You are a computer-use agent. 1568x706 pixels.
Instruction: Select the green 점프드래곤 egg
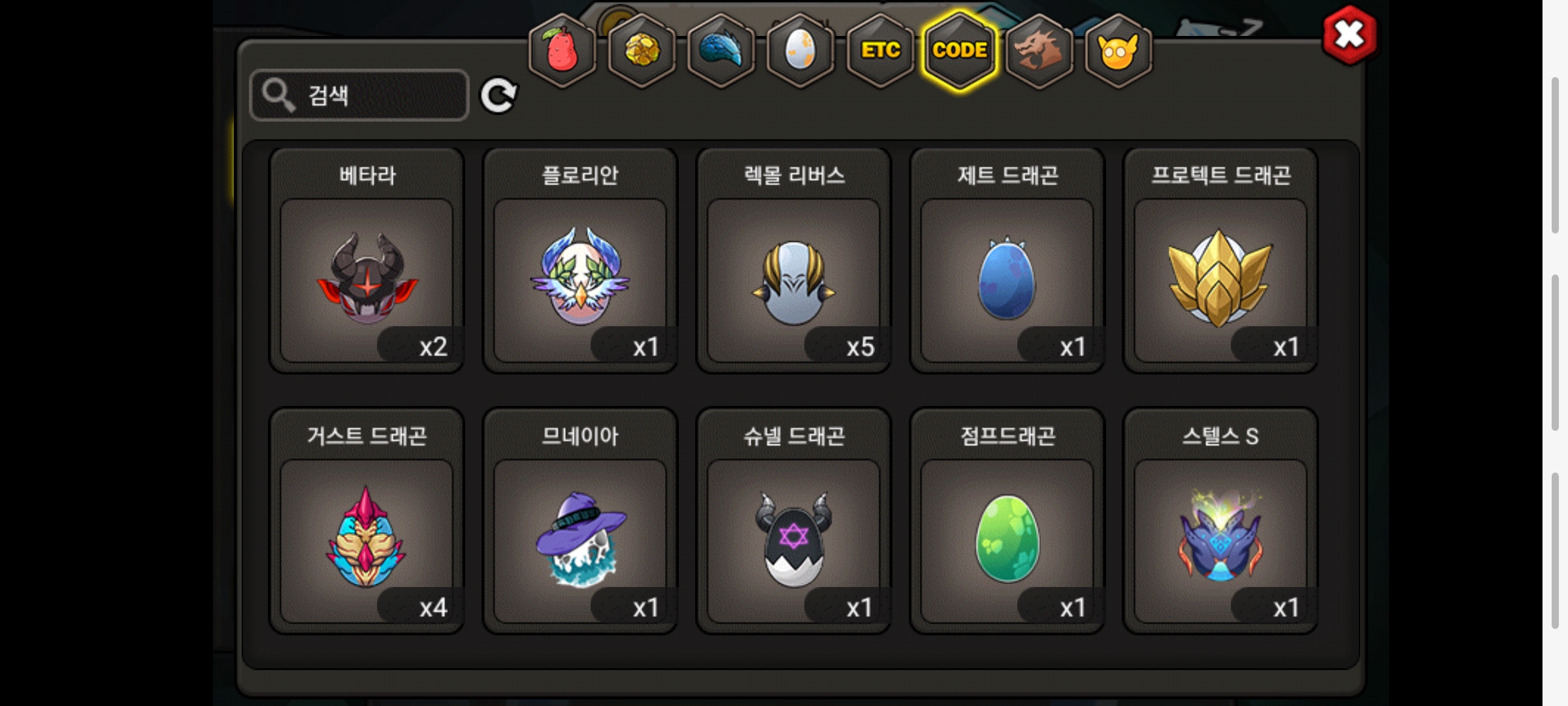coord(1007,521)
